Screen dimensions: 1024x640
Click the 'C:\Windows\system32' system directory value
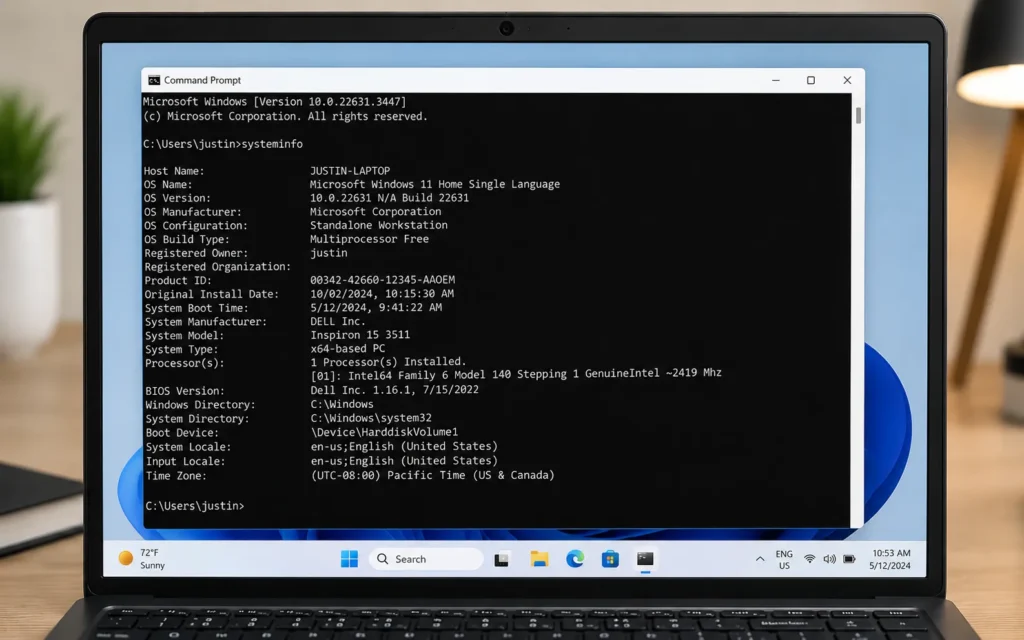(x=371, y=418)
